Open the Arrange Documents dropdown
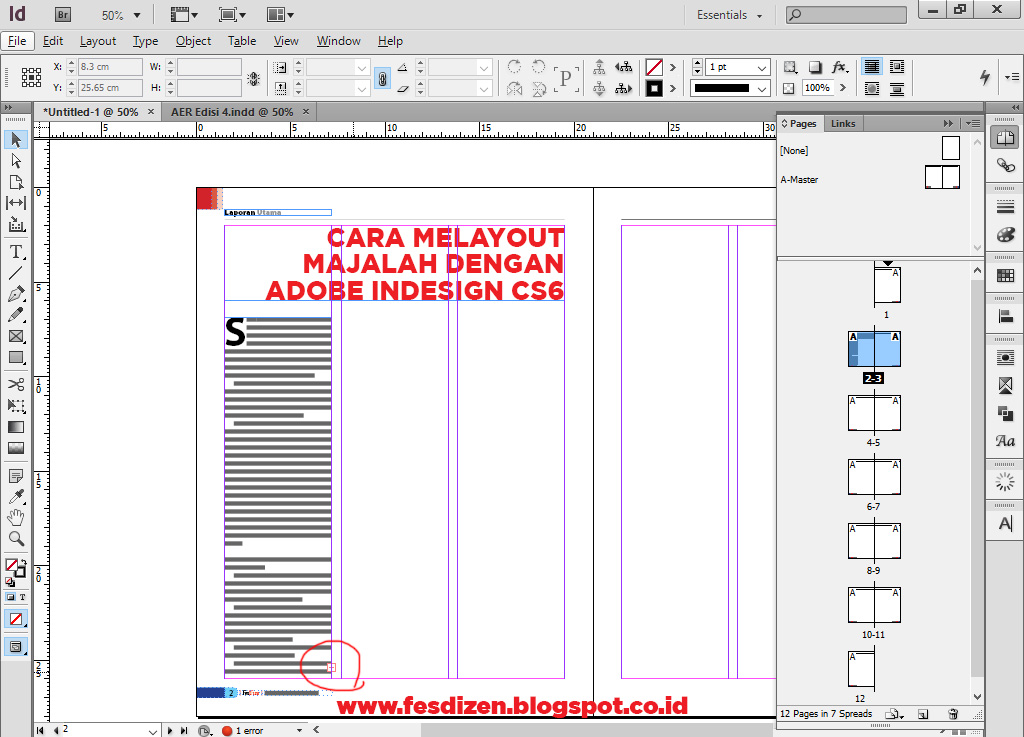 [281, 14]
